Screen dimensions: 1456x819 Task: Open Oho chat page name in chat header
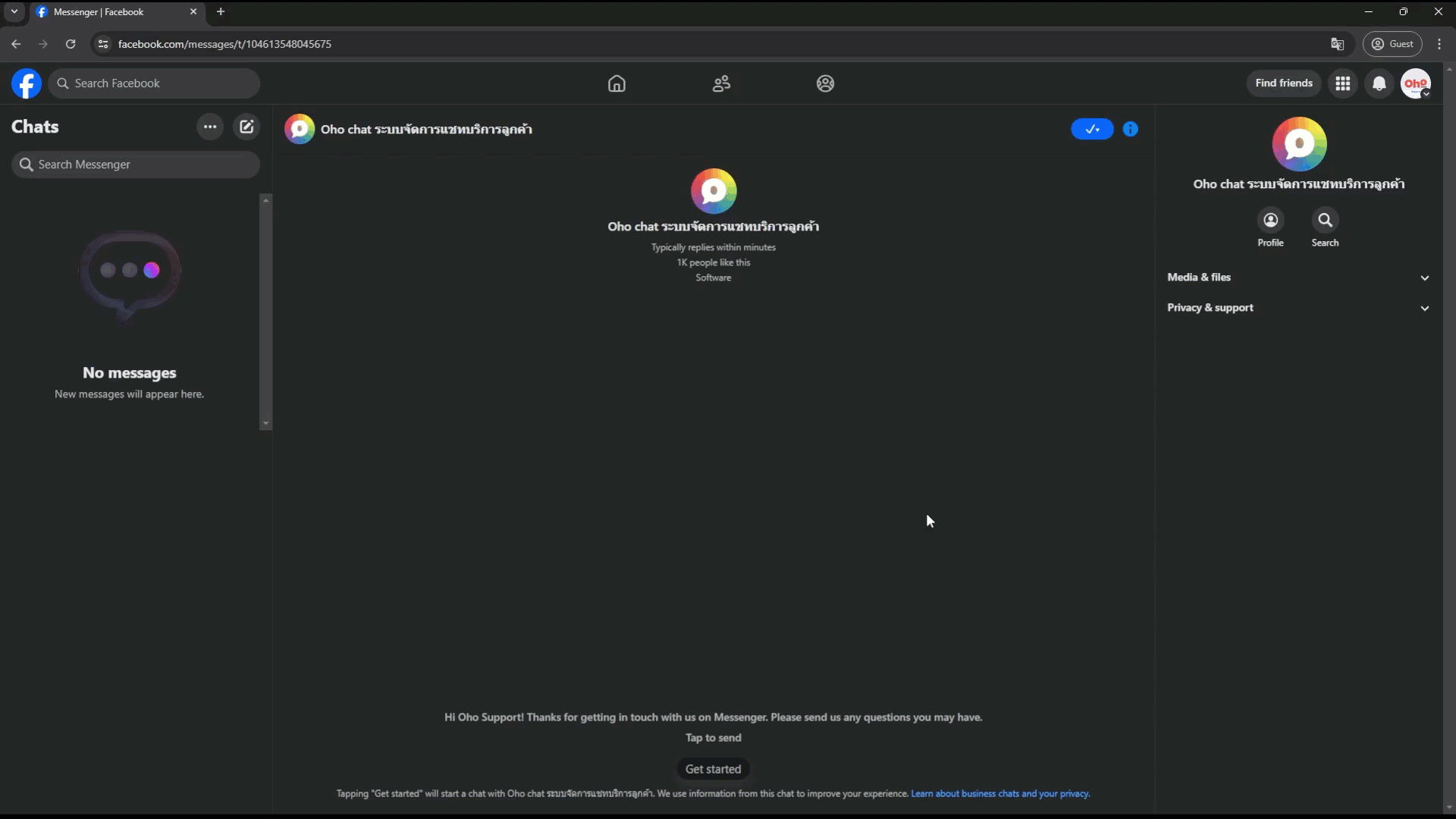426,129
